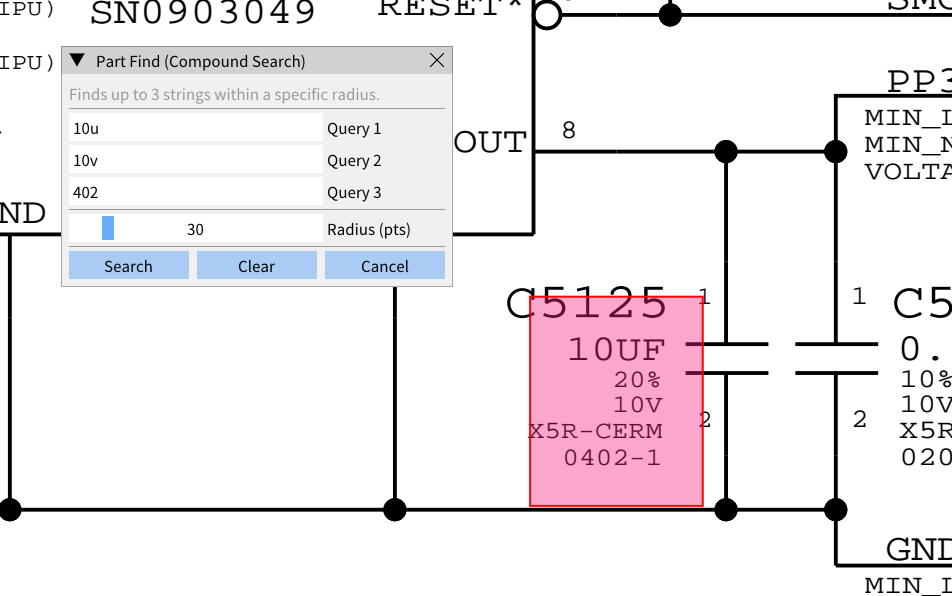This screenshot has width=952, height=596.
Task: Click junction dot above C5125 on OUT net
Action: point(727,152)
